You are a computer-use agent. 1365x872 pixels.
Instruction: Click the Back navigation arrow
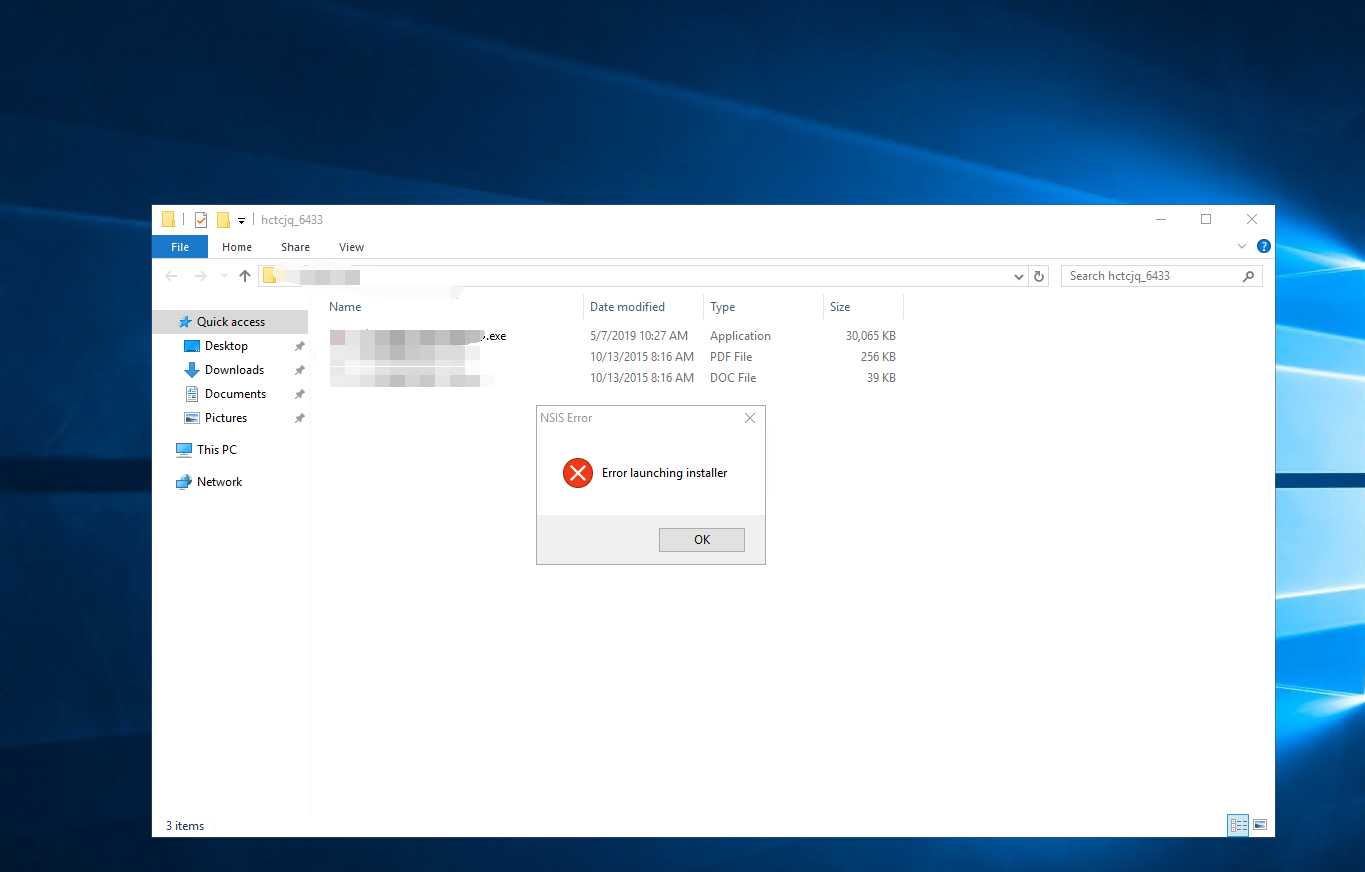171,276
